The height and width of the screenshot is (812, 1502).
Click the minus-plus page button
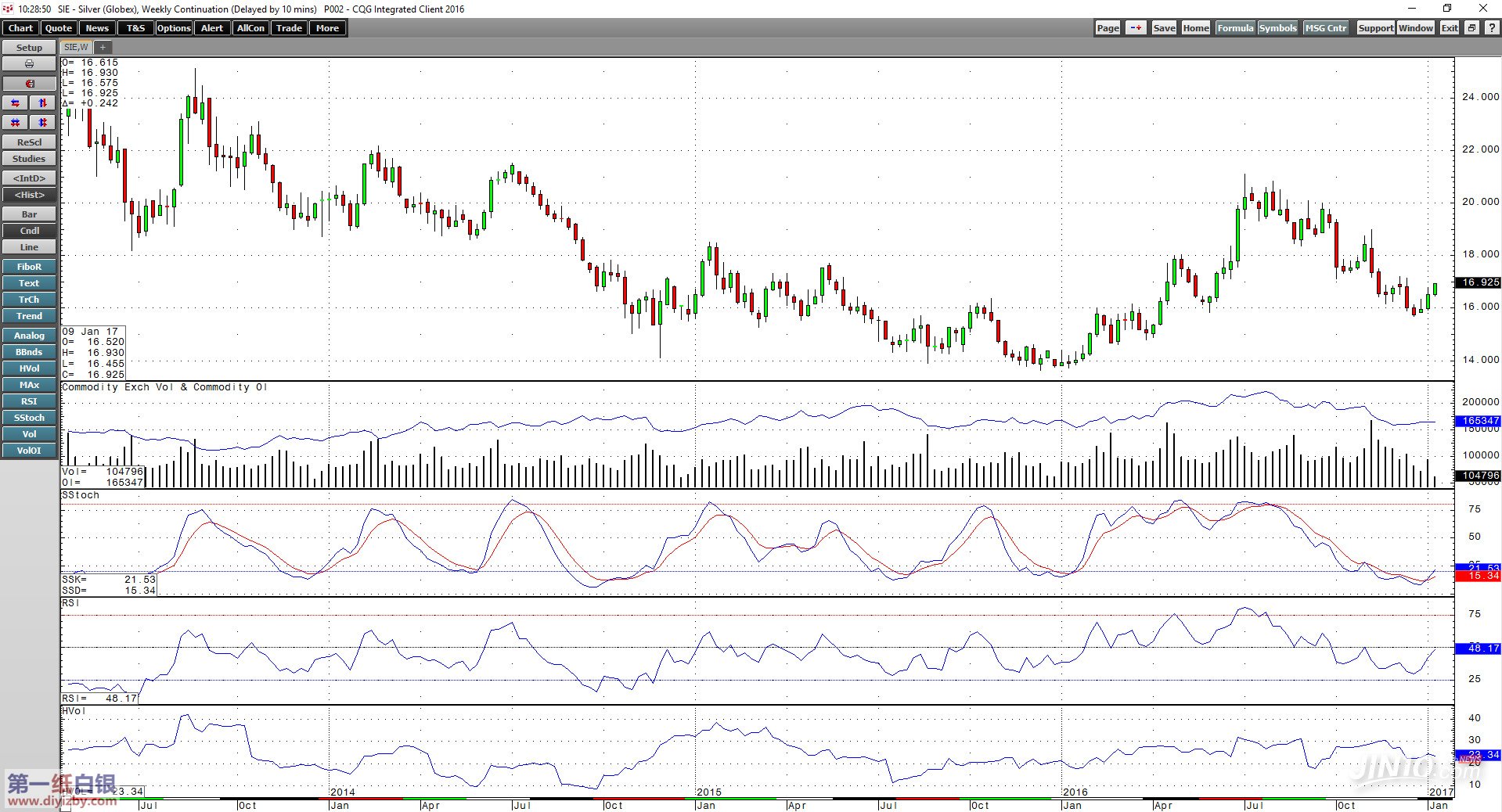[1136, 28]
